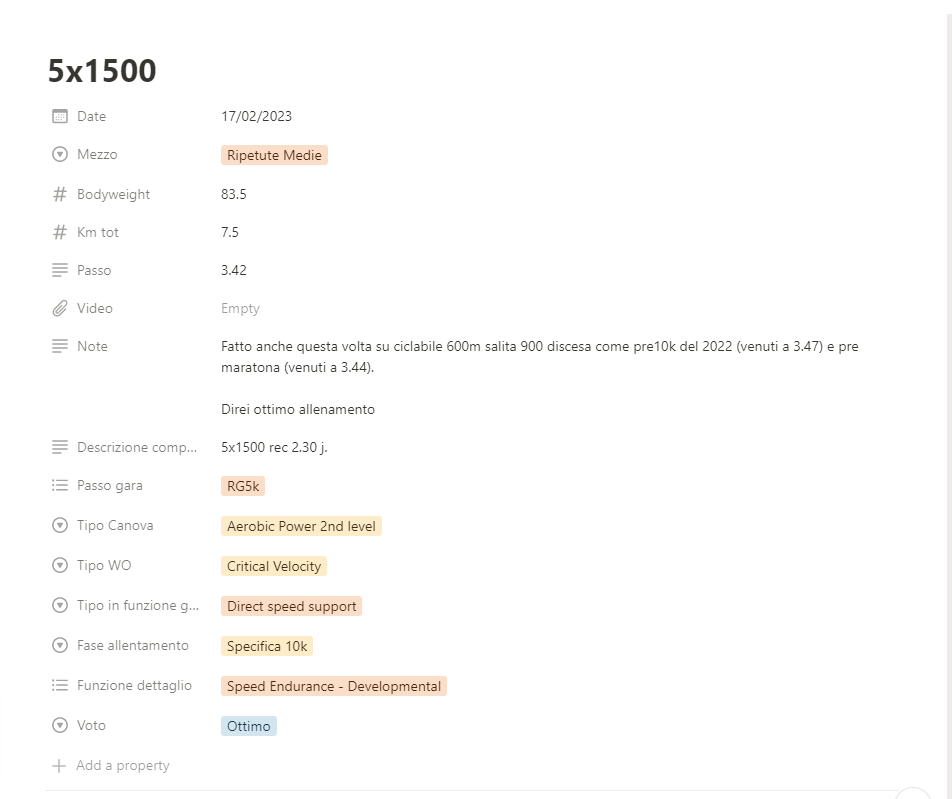Click the list icon beside Funzione dettaglio
The height and width of the screenshot is (799, 952).
click(60, 685)
